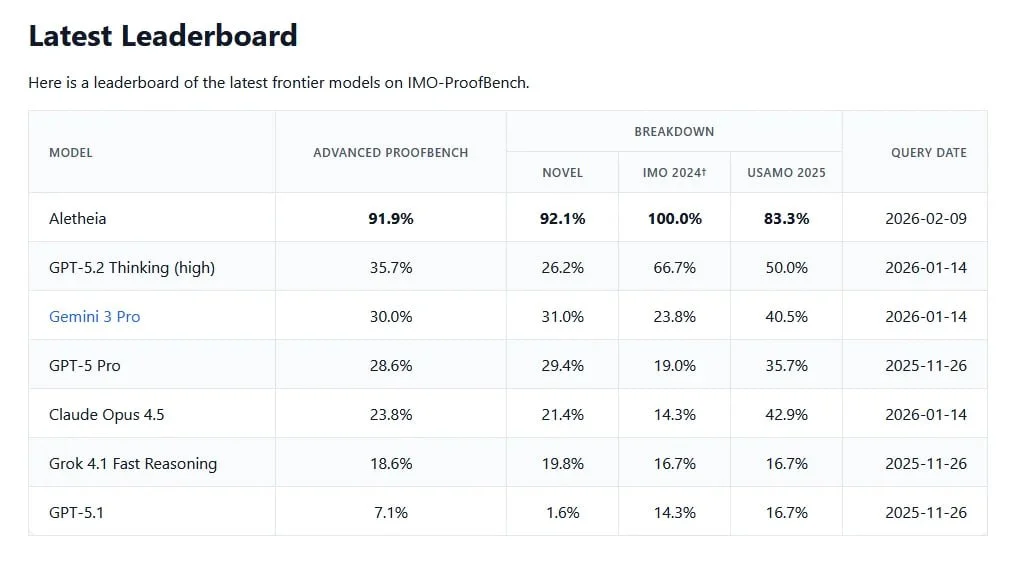The height and width of the screenshot is (565, 1014).
Task: Select the GPT-5 Pro model name
Action: tap(84, 365)
